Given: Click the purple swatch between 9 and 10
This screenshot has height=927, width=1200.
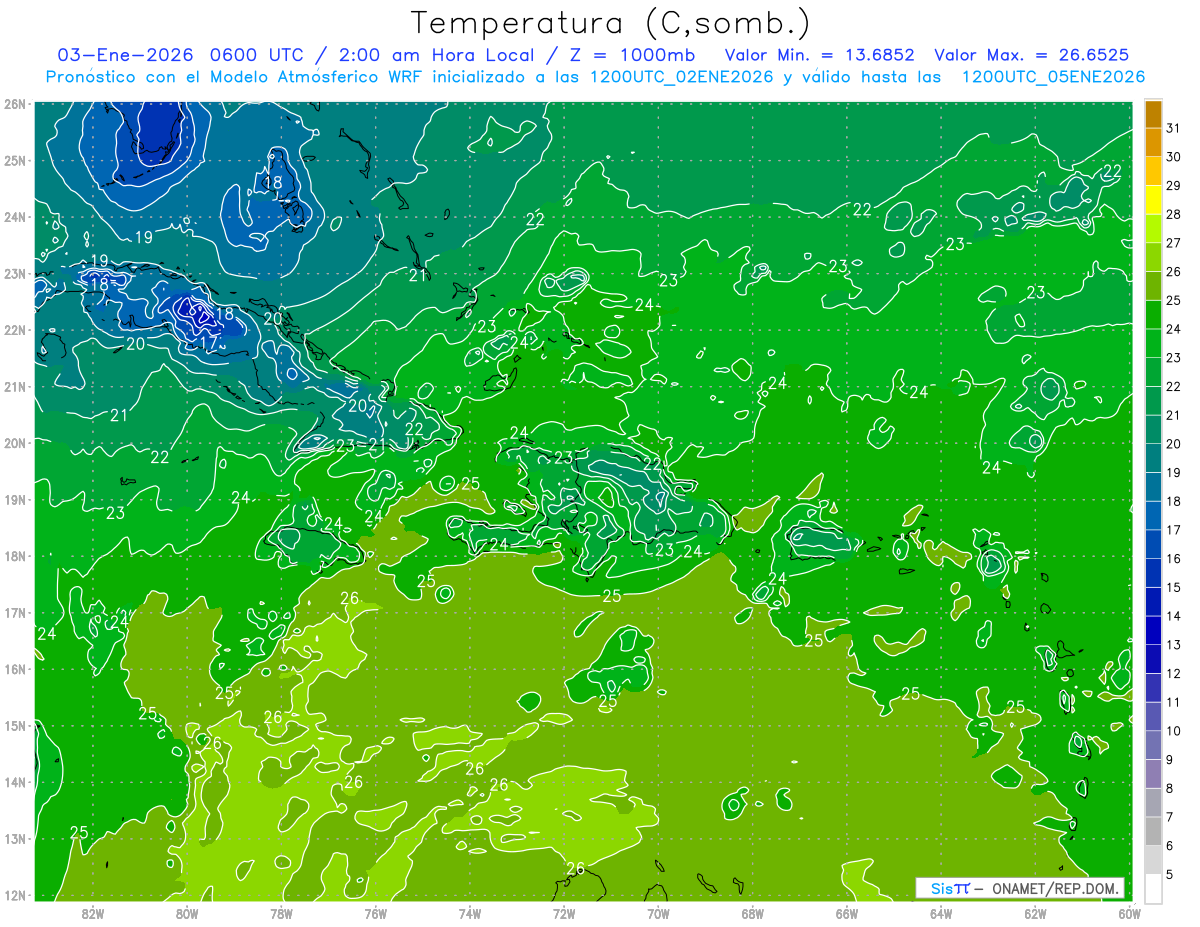Looking at the screenshot, I should pyautogui.click(x=1153, y=746).
